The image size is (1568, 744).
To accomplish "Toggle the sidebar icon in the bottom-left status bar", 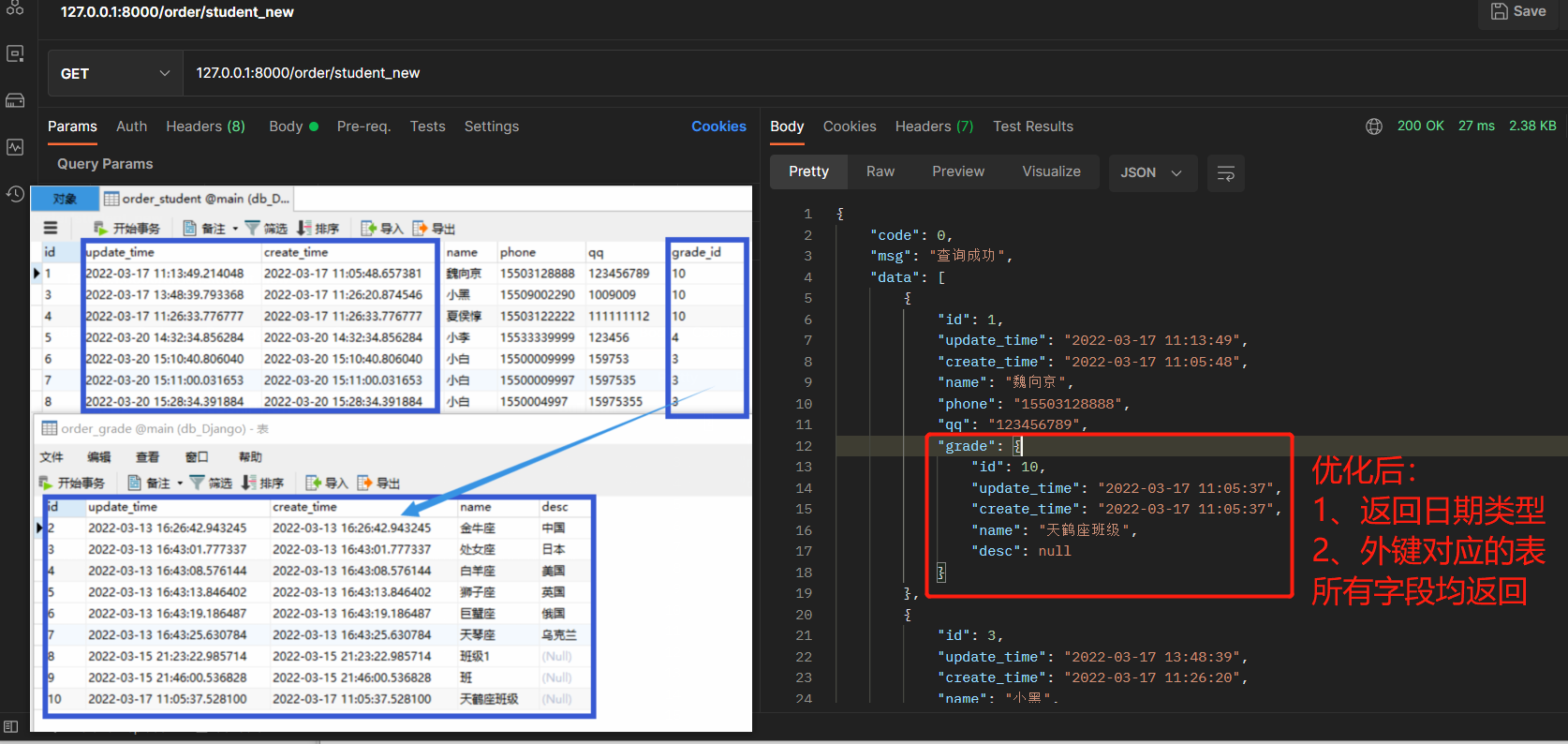I will click(x=10, y=727).
